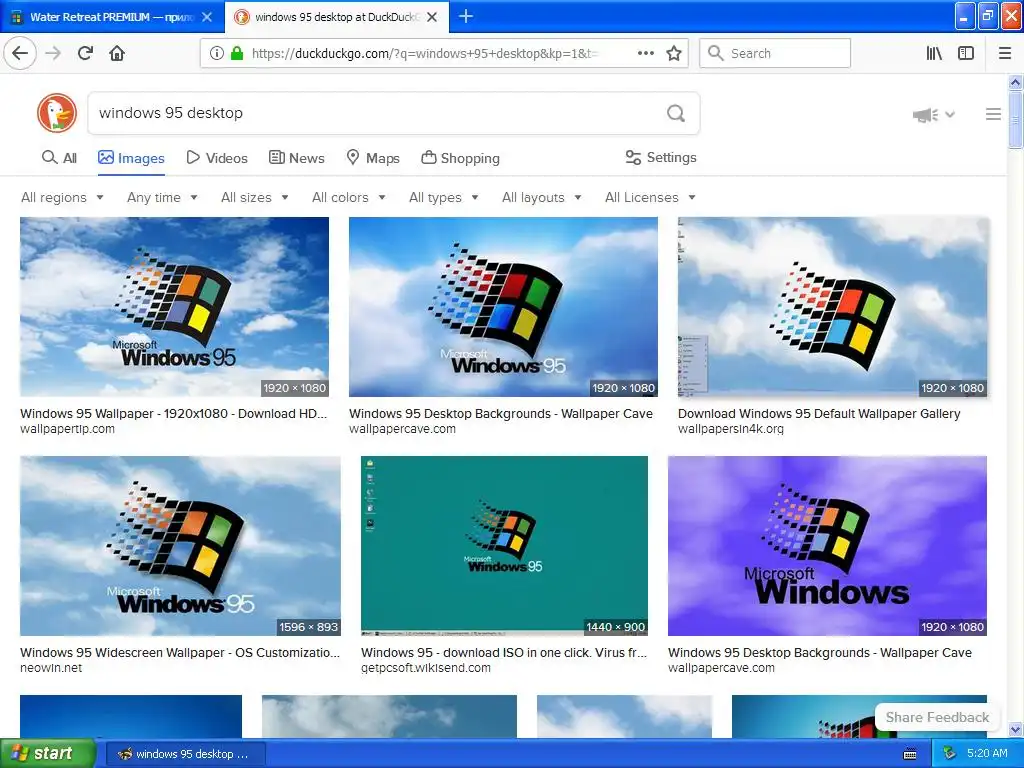Select the All search results tab
Image resolution: width=1024 pixels, height=768 pixels.
tap(59, 157)
